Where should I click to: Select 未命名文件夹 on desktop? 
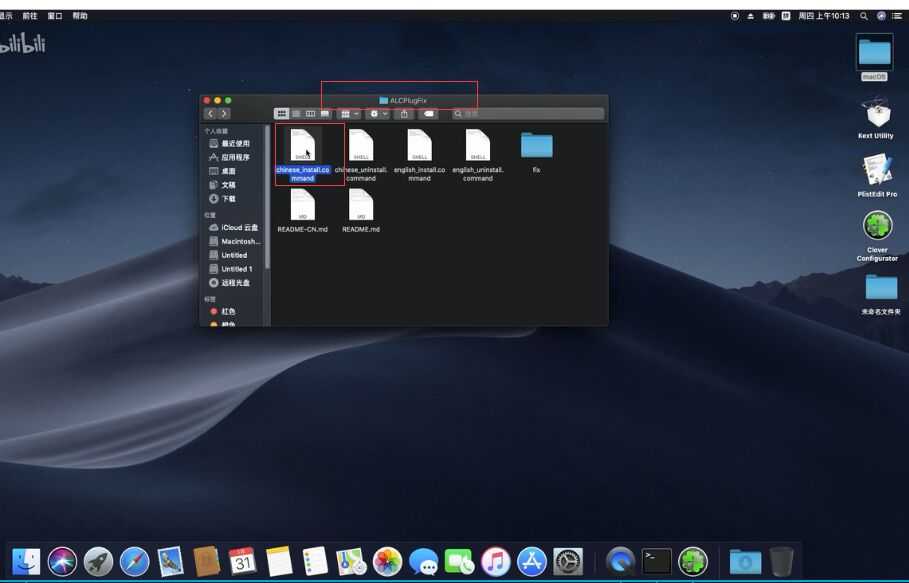click(x=881, y=294)
